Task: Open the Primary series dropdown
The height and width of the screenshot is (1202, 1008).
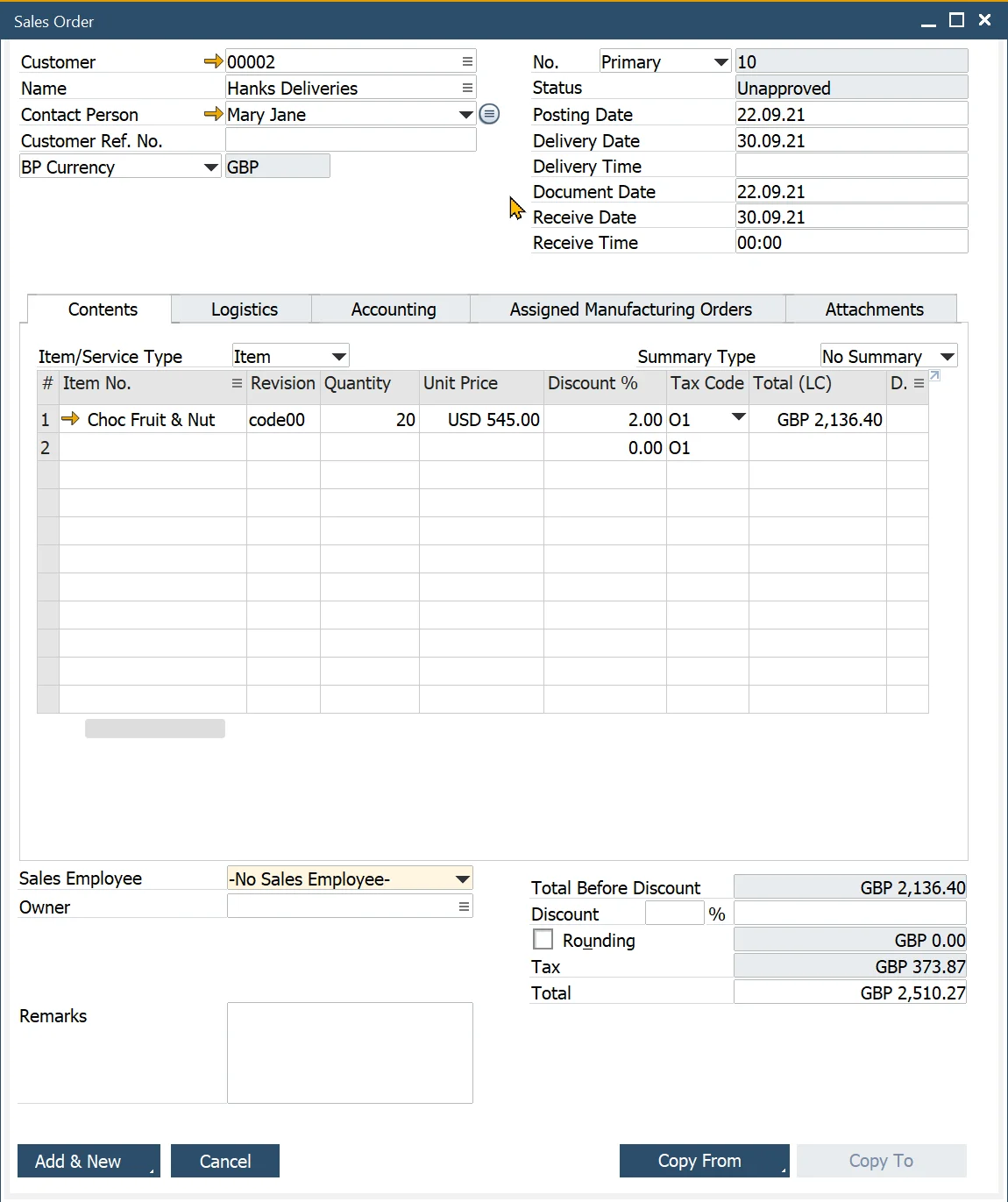Action: click(x=721, y=61)
